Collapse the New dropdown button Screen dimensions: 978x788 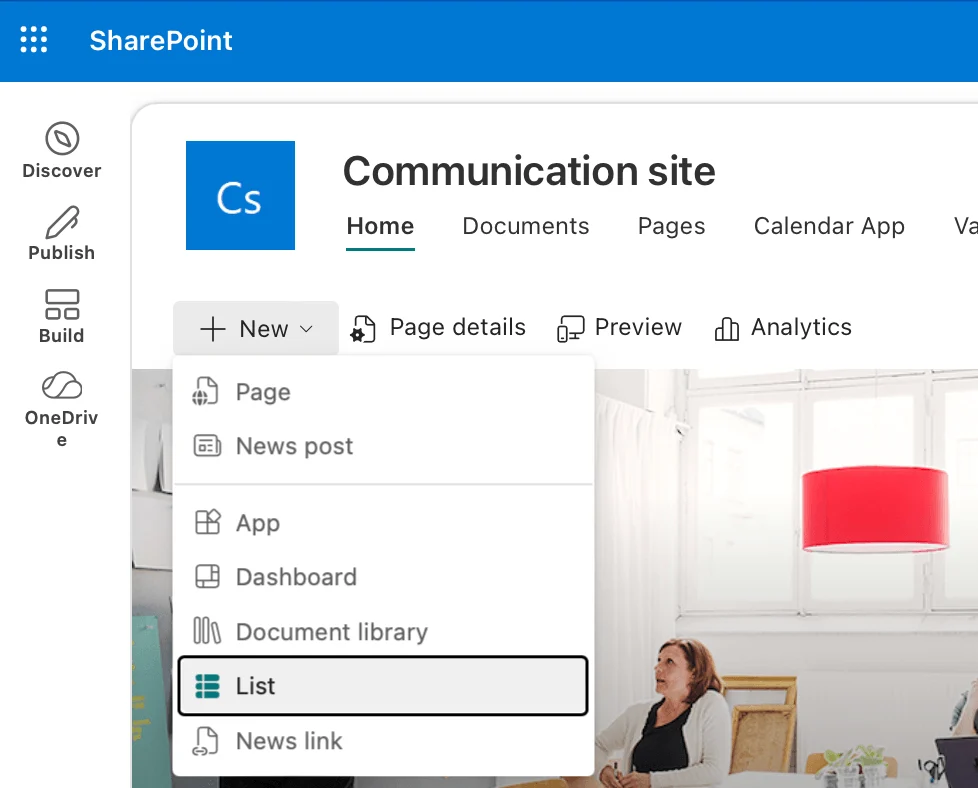[256, 328]
